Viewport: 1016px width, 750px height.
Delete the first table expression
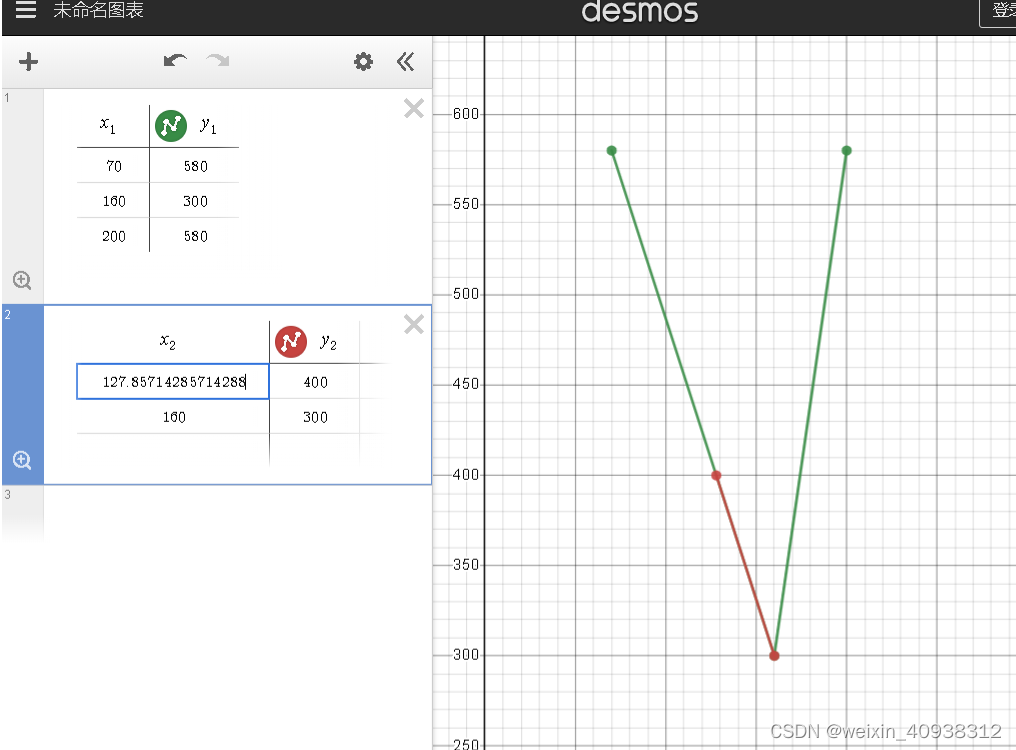tap(413, 108)
